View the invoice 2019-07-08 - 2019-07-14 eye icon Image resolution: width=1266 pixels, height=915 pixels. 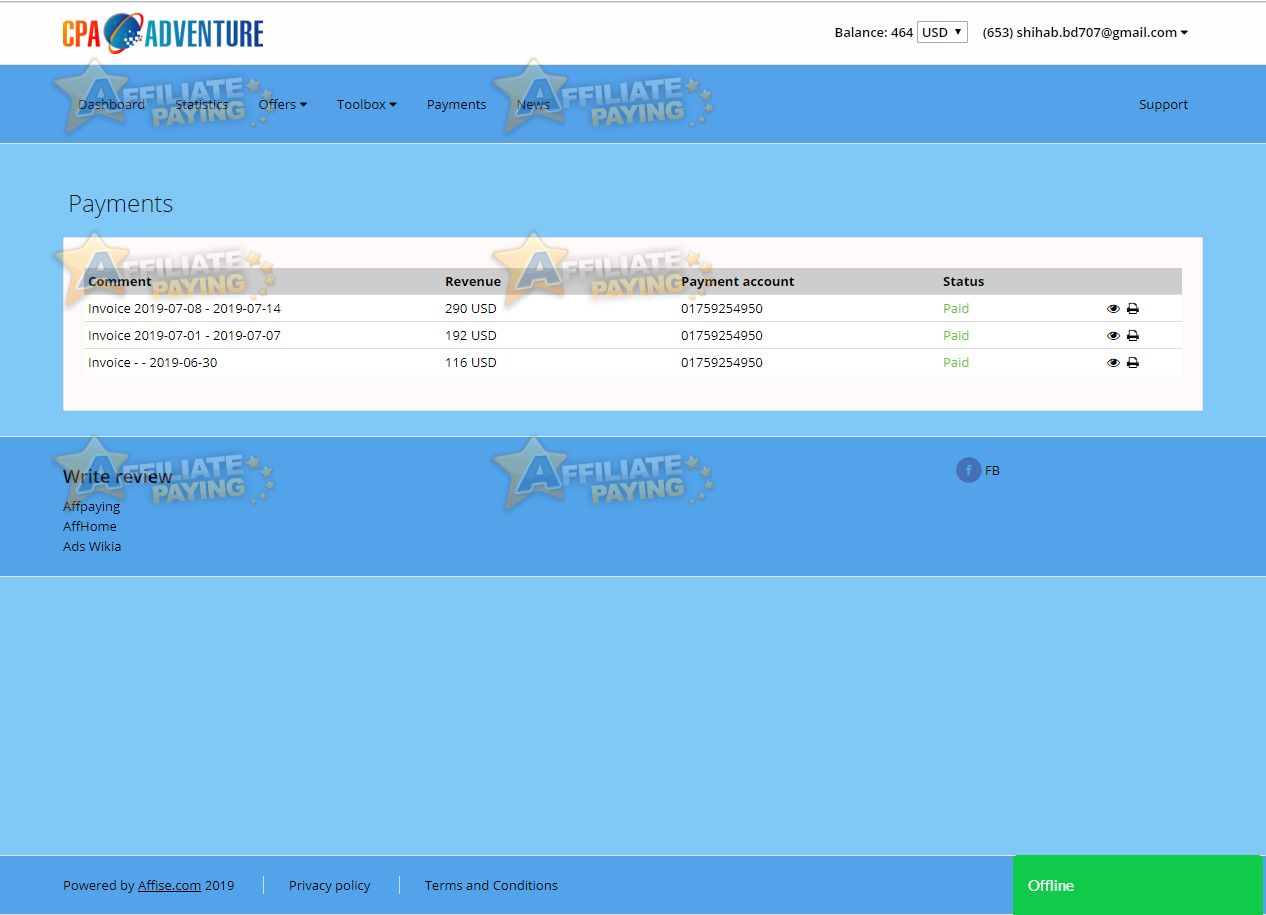(1113, 309)
